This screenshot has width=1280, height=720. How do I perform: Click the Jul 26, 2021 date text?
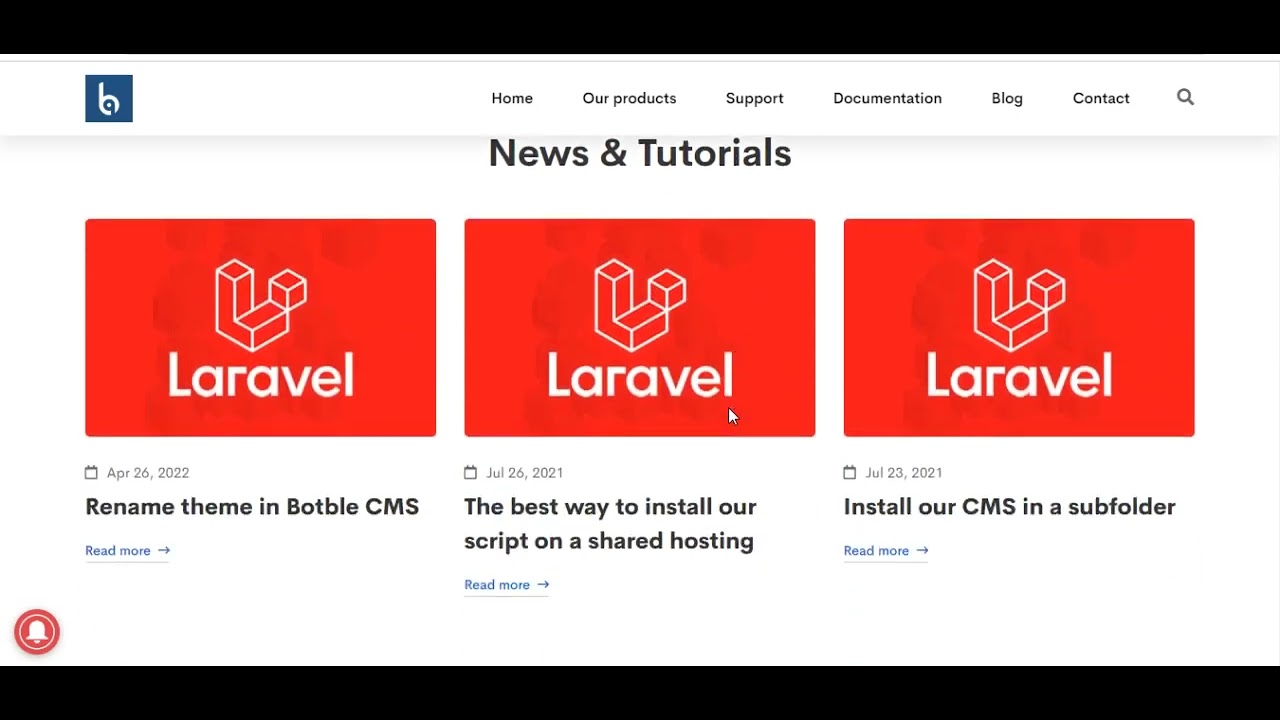pyautogui.click(x=525, y=473)
